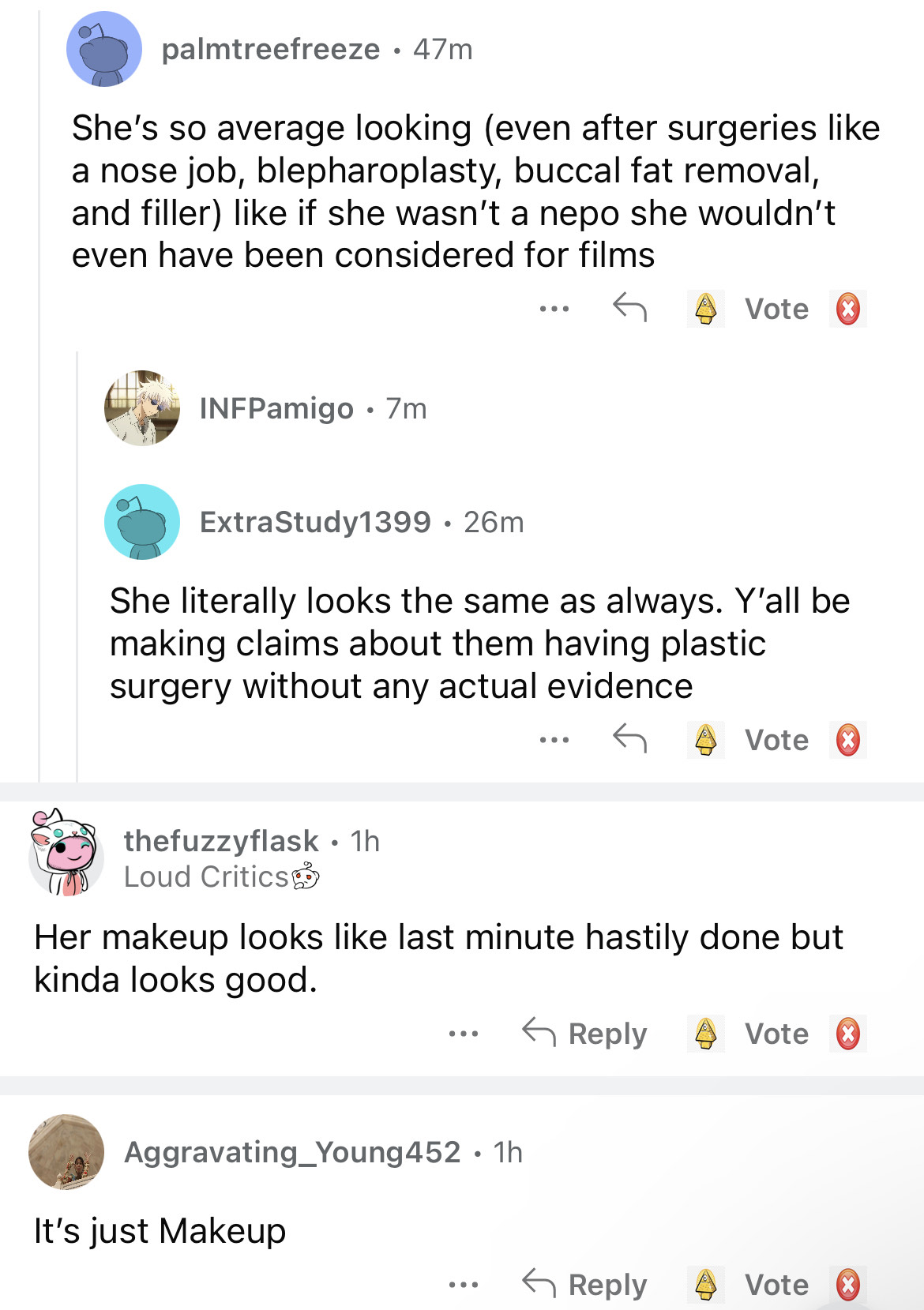Open more options on thefuzzyflask's comment
Image resolution: width=924 pixels, height=1310 pixels.
463,1034
